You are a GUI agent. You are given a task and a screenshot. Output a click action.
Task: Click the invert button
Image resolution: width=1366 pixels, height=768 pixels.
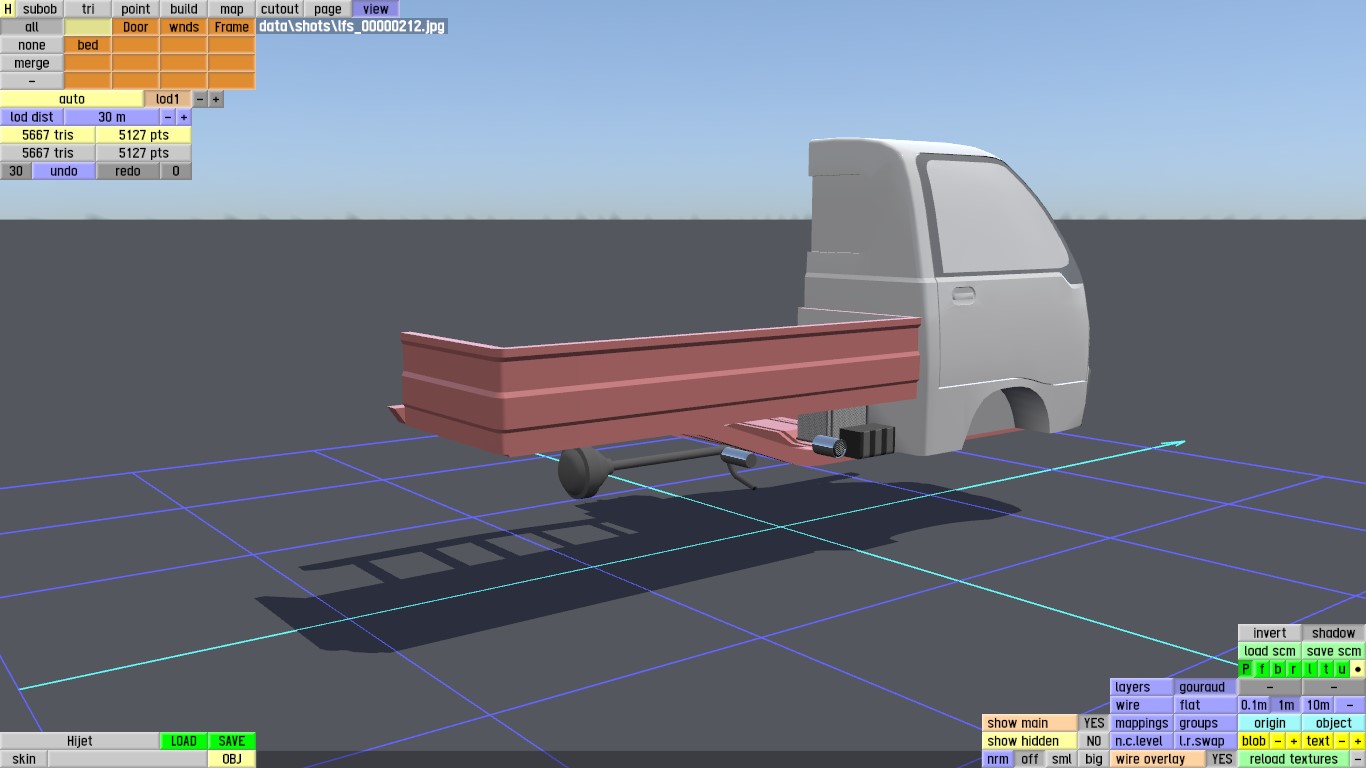point(1270,633)
